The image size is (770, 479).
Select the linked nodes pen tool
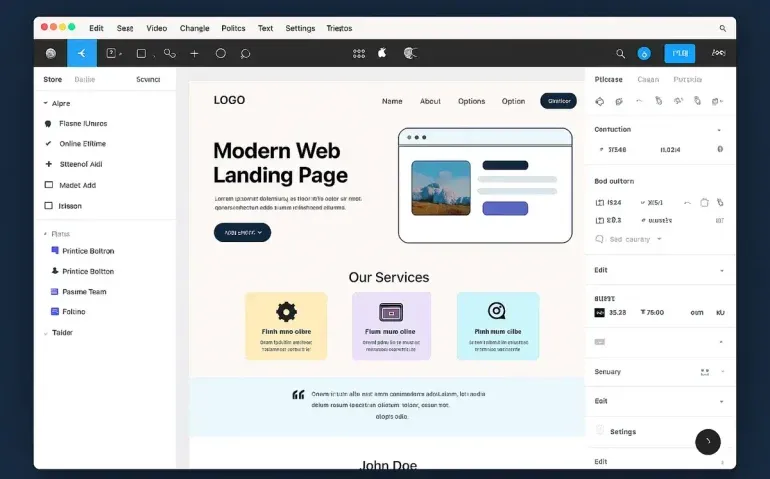(170, 54)
